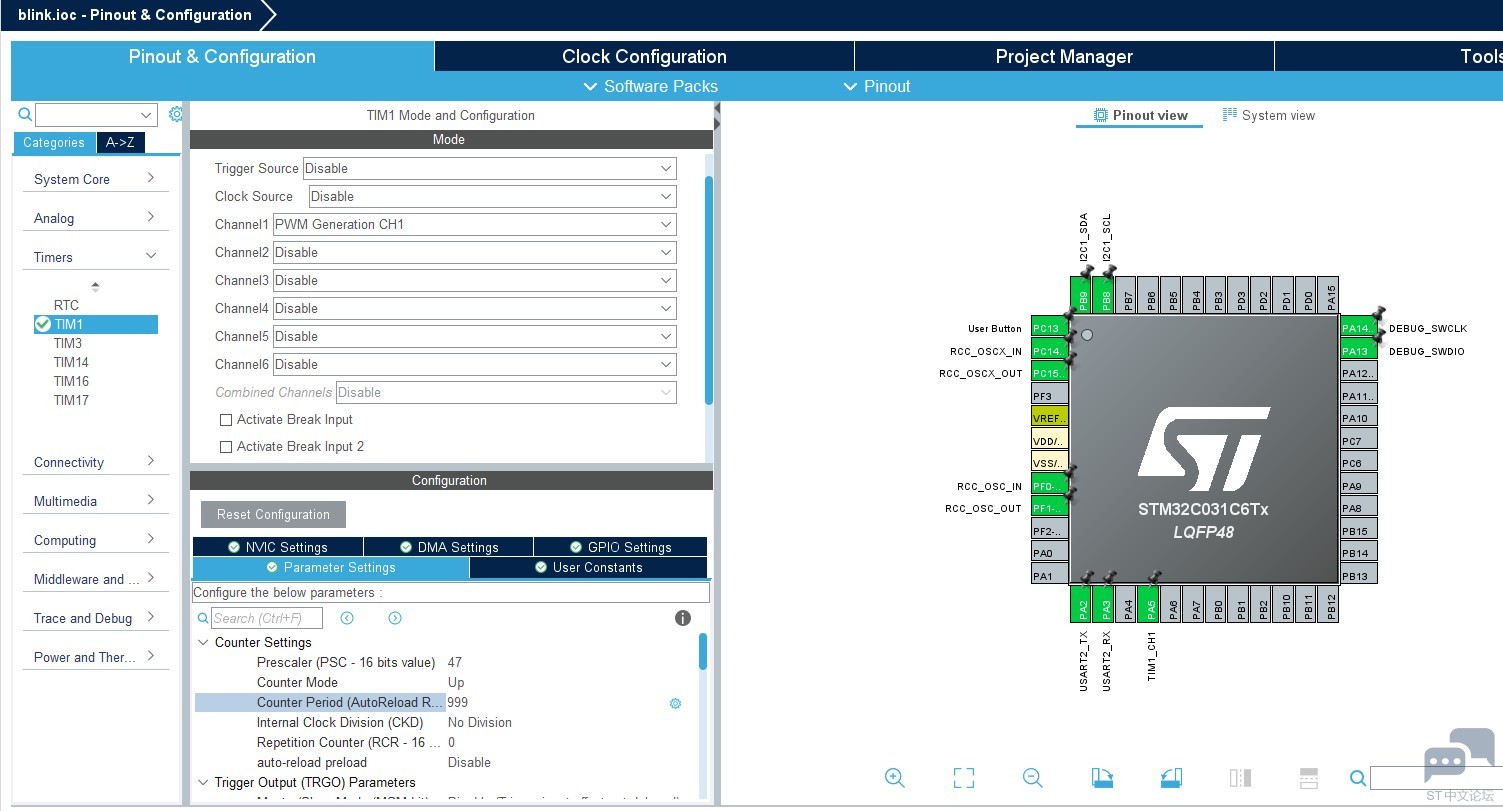Click pin PB8 on the chip
Screen dimensions: 1503x811
click(1105, 296)
